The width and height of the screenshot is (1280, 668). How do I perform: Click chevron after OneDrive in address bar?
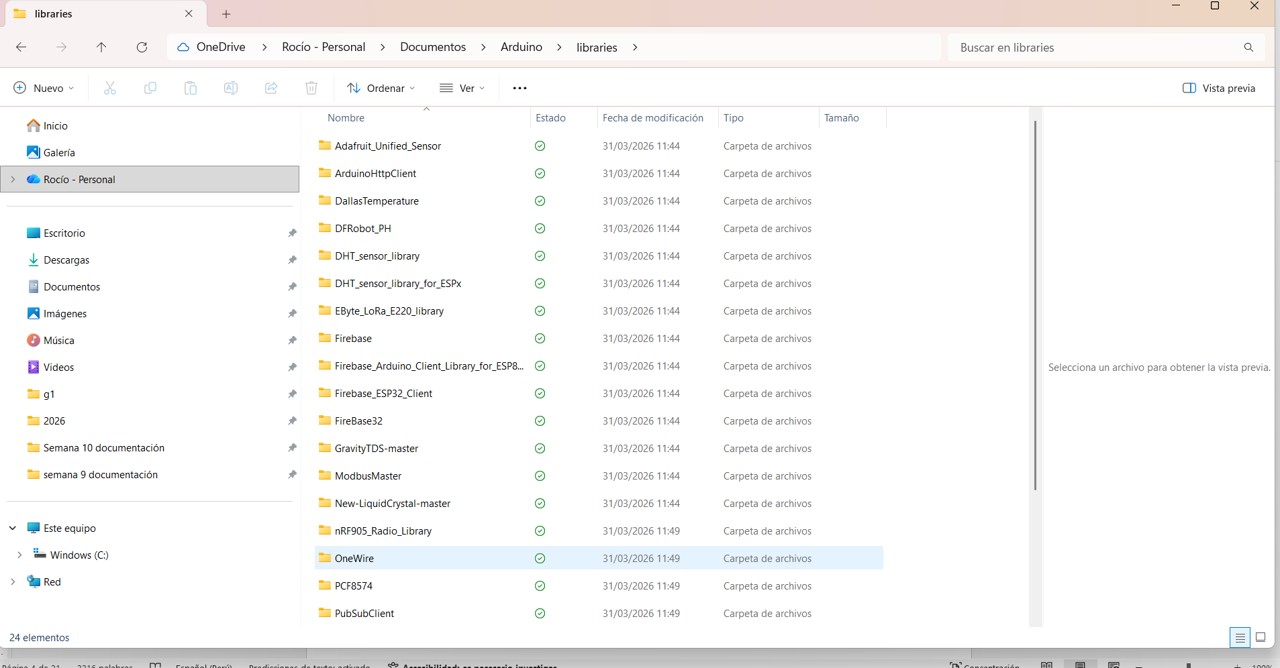click(265, 47)
